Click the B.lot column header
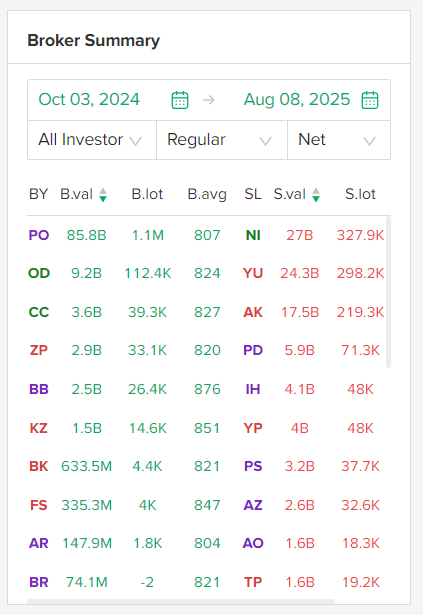 147,194
